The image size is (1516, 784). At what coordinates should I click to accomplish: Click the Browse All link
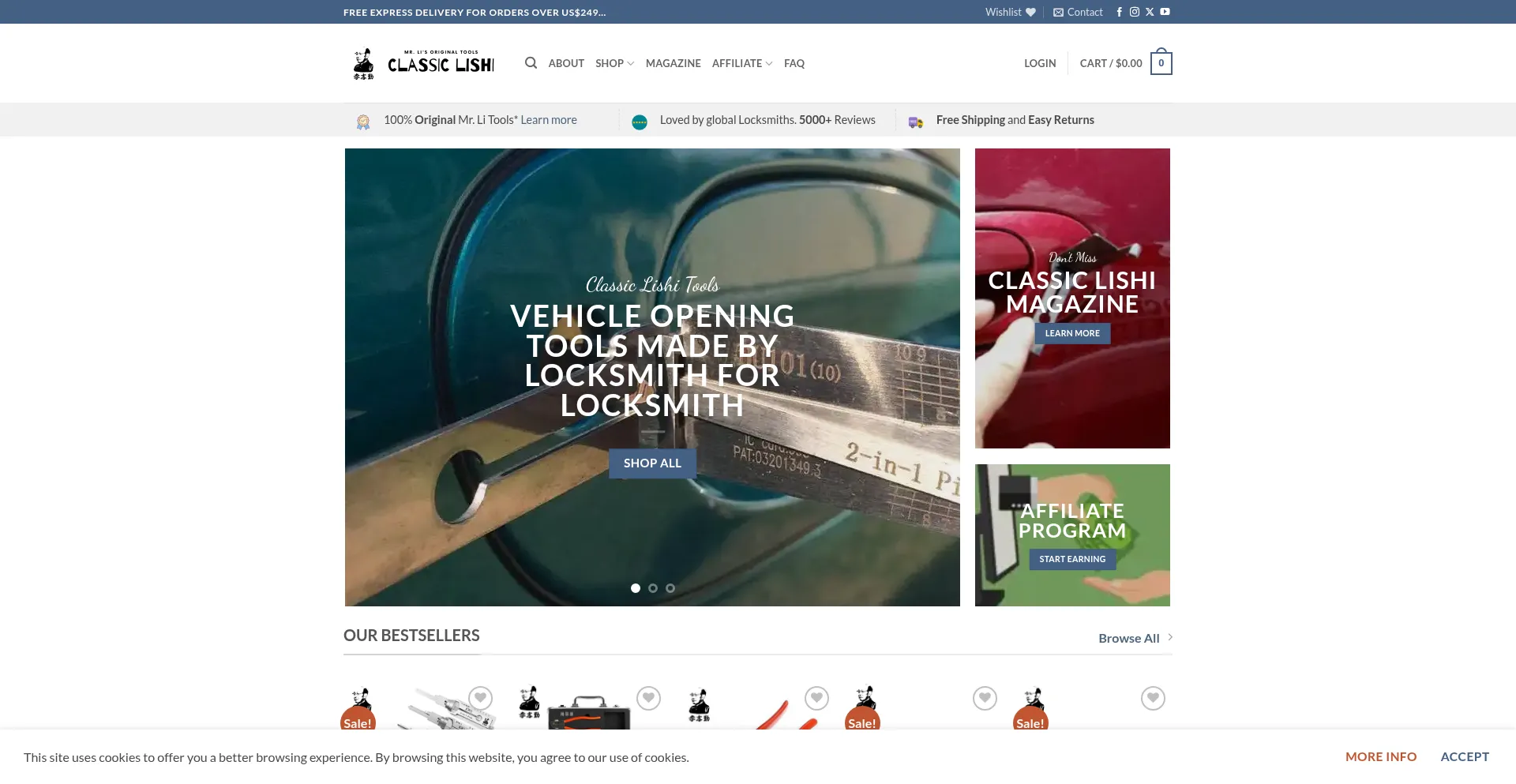click(x=1129, y=638)
